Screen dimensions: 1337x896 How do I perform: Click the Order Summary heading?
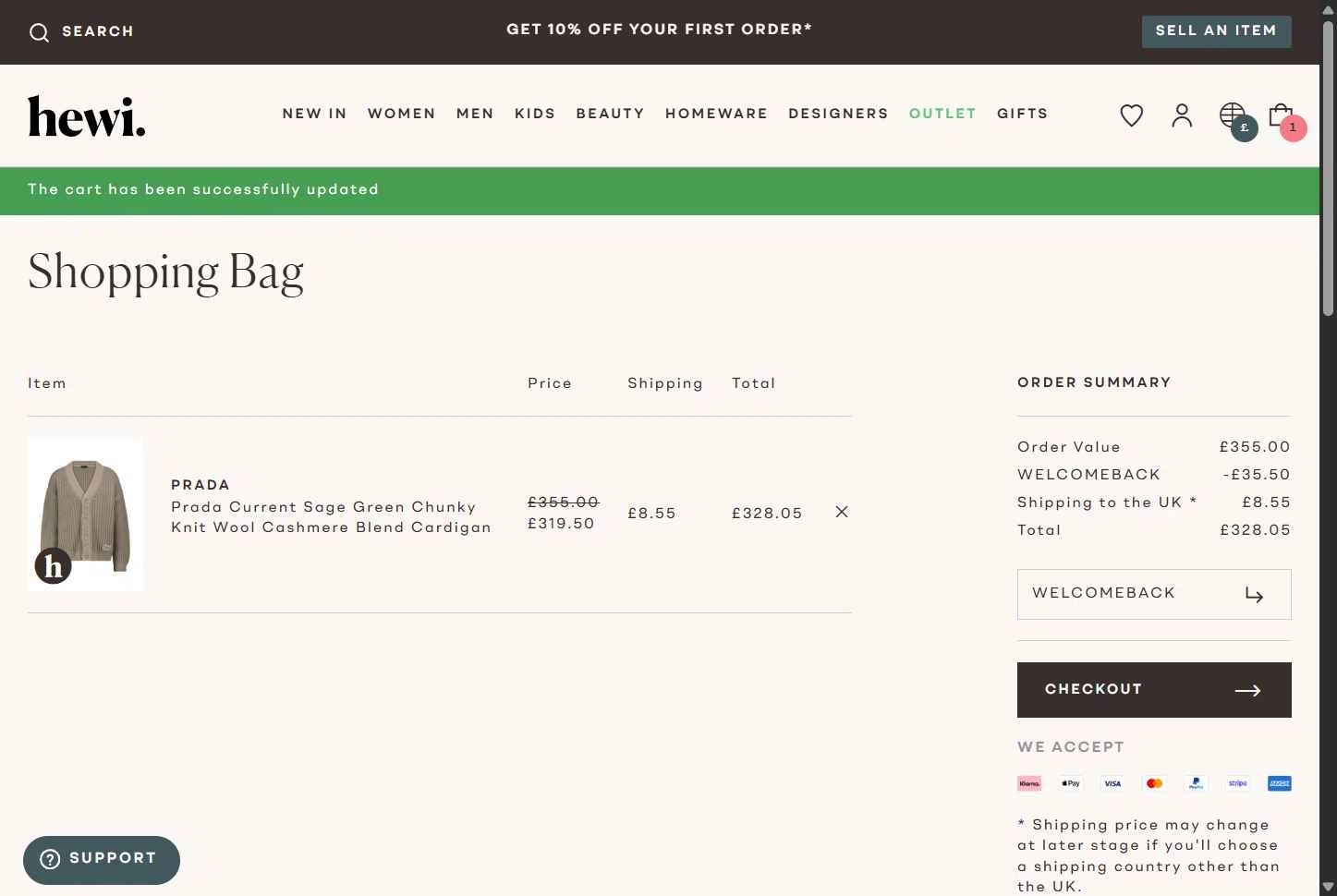point(1094,382)
